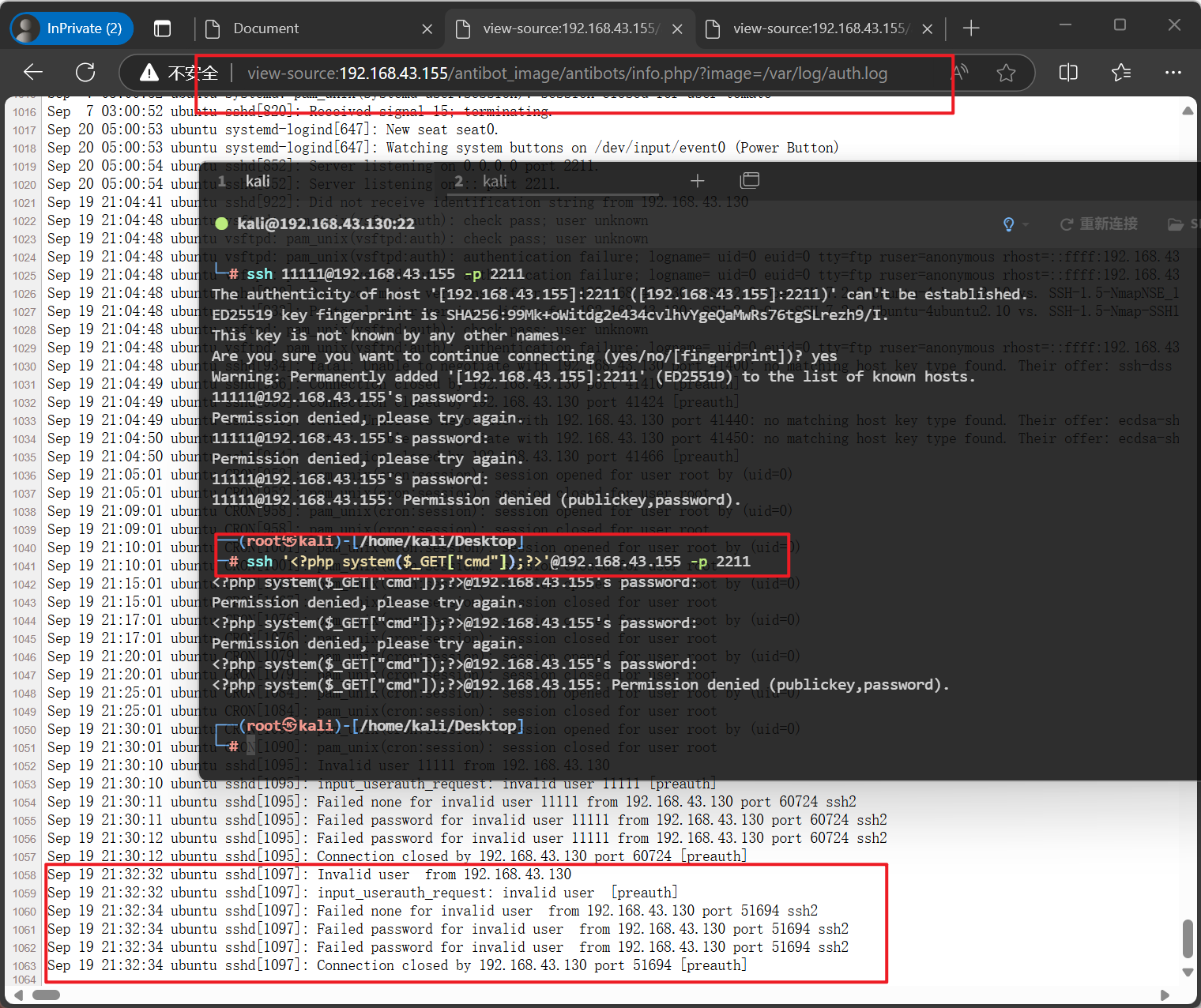Open the terminal folder icon
Viewport: 1201px width, 1008px height.
(1176, 224)
